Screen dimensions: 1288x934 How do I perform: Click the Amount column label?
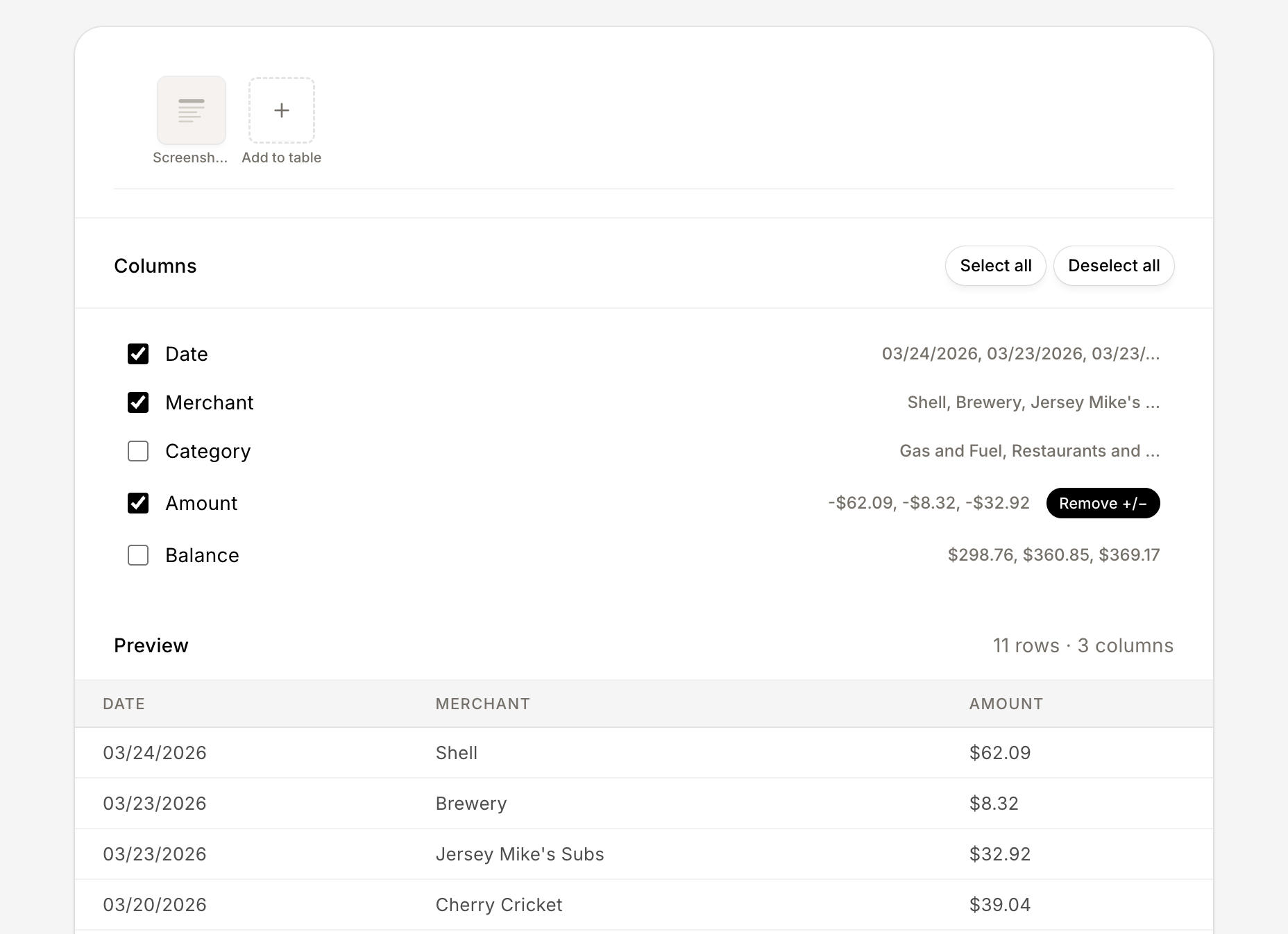[201, 503]
